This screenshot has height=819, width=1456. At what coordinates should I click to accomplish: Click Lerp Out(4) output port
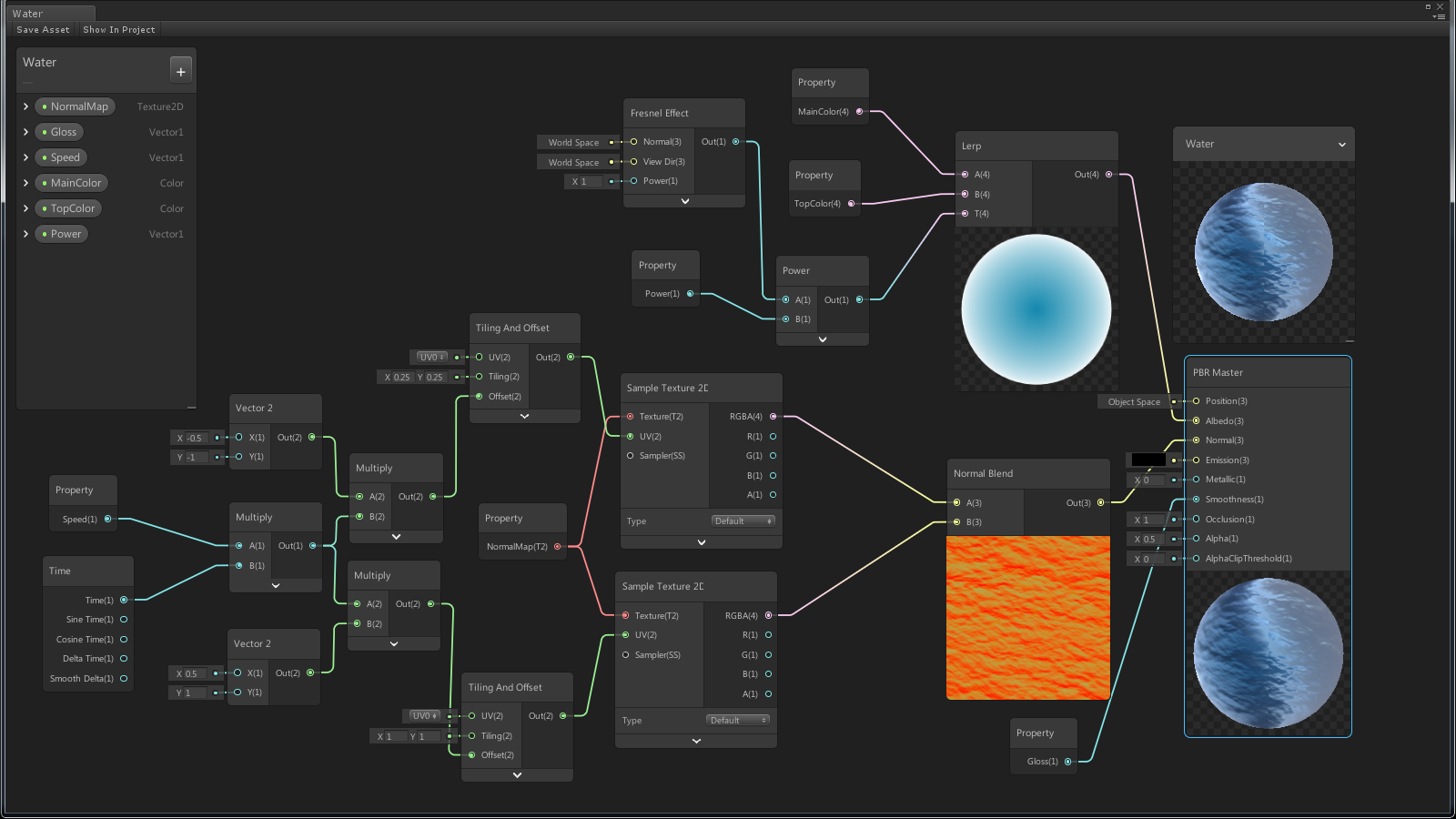(x=1109, y=175)
